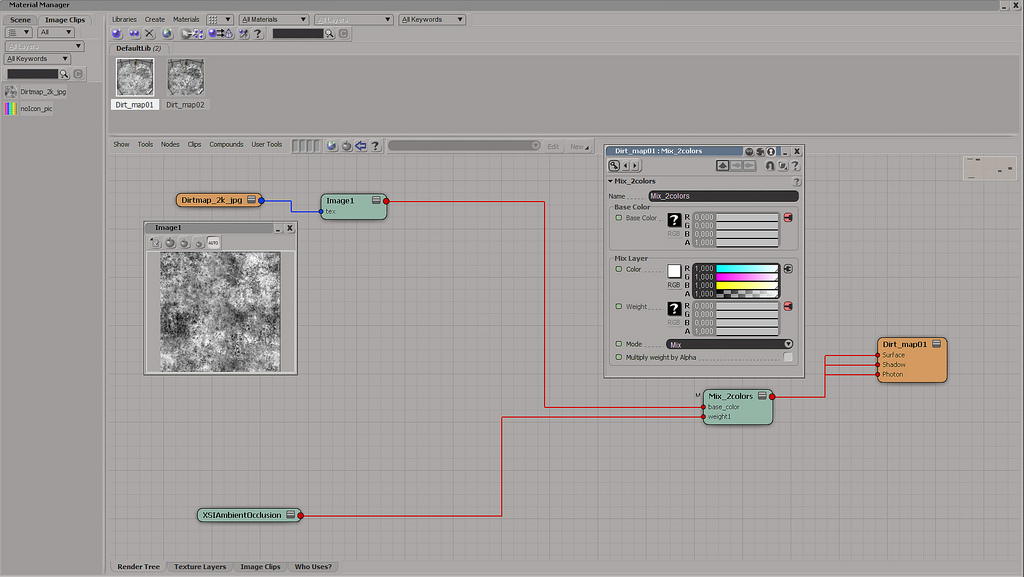
Task: Click the revert horseshoe icon in the property editor
Action: click(x=770, y=166)
